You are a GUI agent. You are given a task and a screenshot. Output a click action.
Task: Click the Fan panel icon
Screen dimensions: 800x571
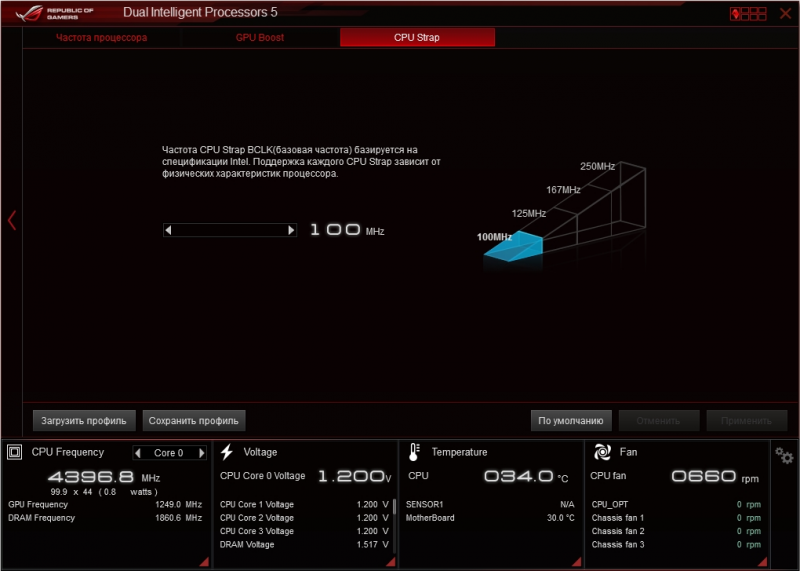point(602,452)
